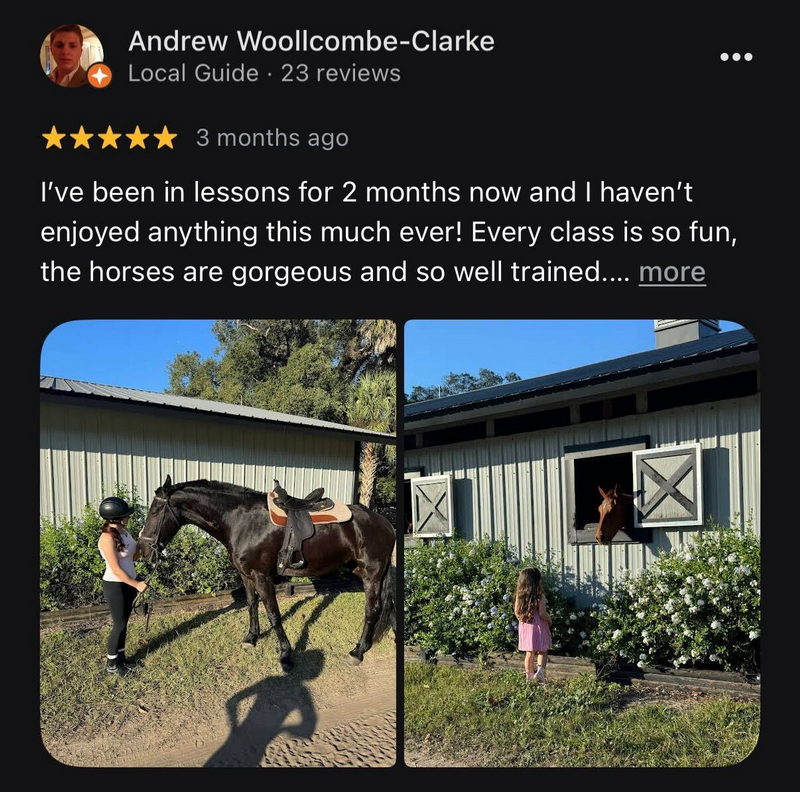
Task: Open the three-dot review options menu
Action: pyautogui.click(x=736, y=57)
